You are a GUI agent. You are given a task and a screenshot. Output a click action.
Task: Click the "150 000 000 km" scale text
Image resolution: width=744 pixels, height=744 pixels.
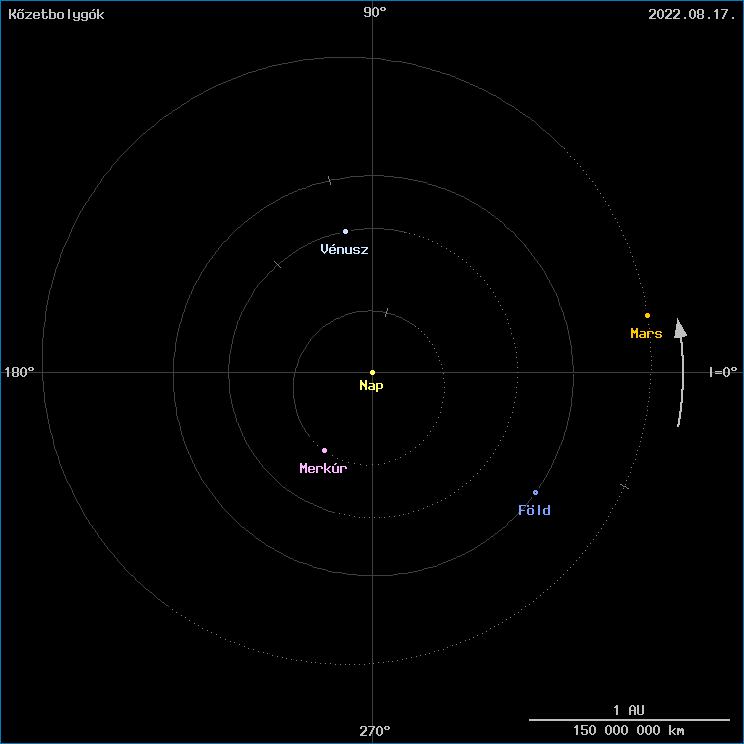tap(629, 730)
